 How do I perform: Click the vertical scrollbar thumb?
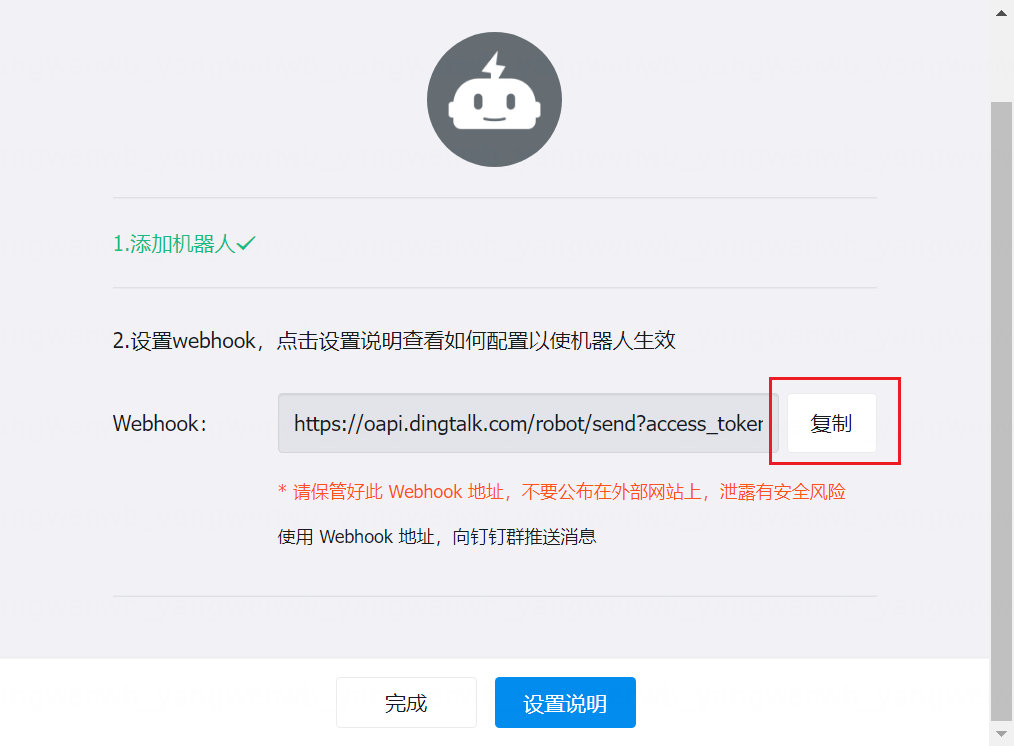coord(1001,400)
